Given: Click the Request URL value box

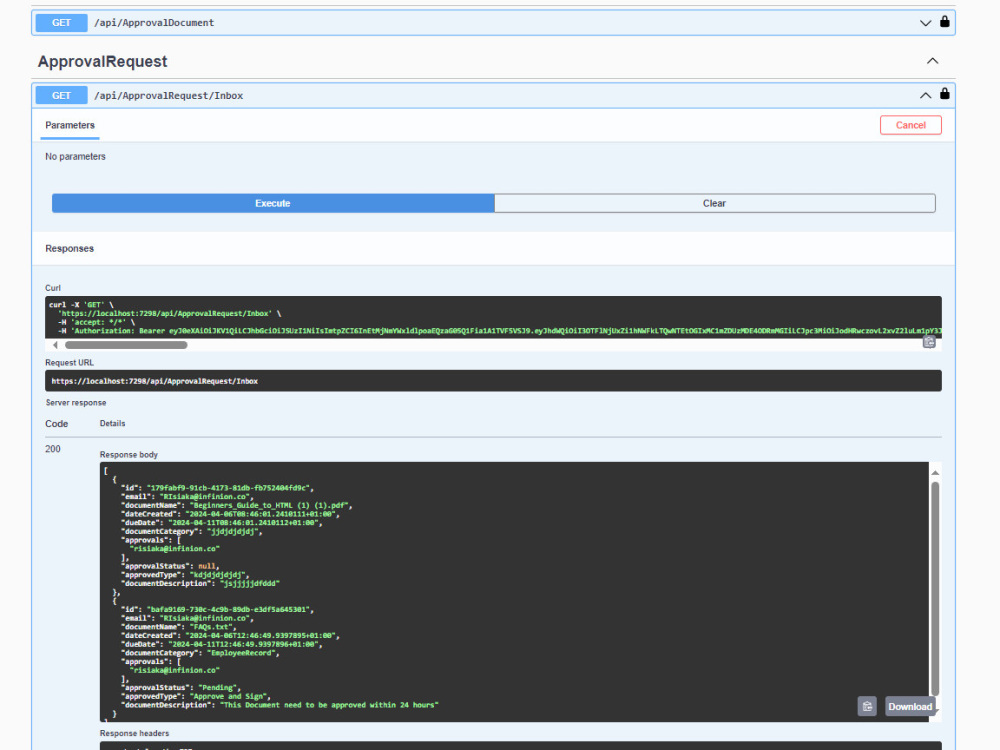Looking at the screenshot, I should pyautogui.click(x=493, y=381).
